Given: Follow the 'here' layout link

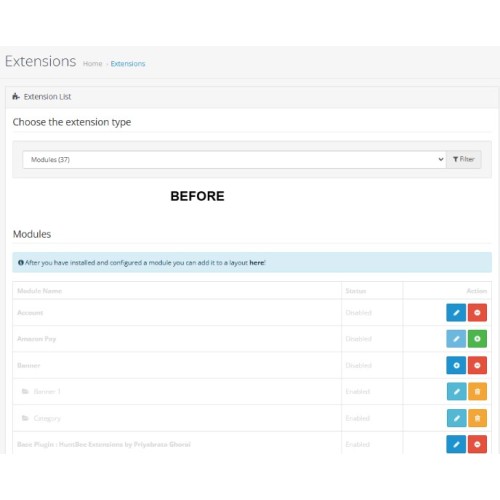Looking at the screenshot, I should tap(257, 263).
